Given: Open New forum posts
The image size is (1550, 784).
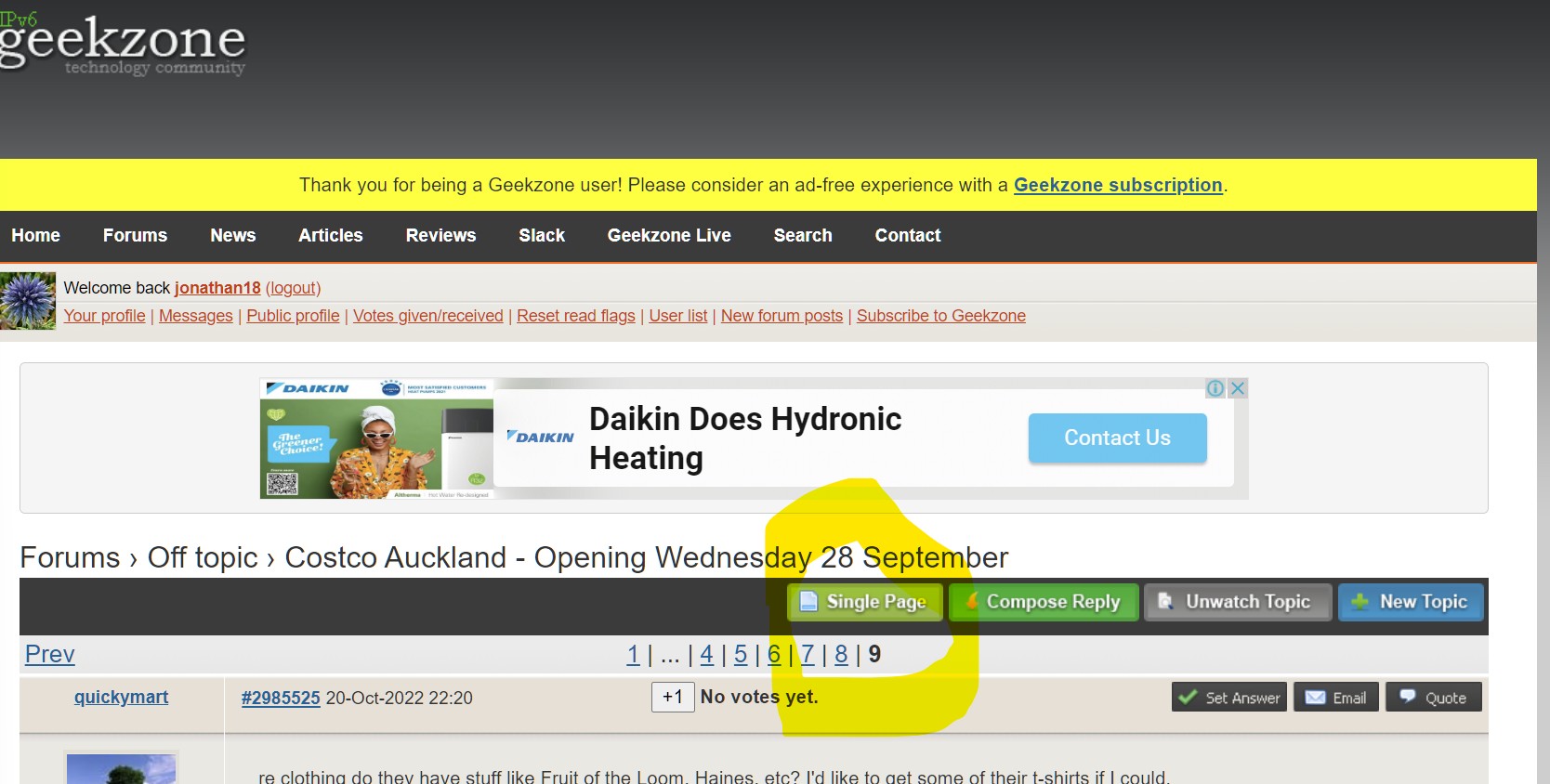Looking at the screenshot, I should point(782,316).
